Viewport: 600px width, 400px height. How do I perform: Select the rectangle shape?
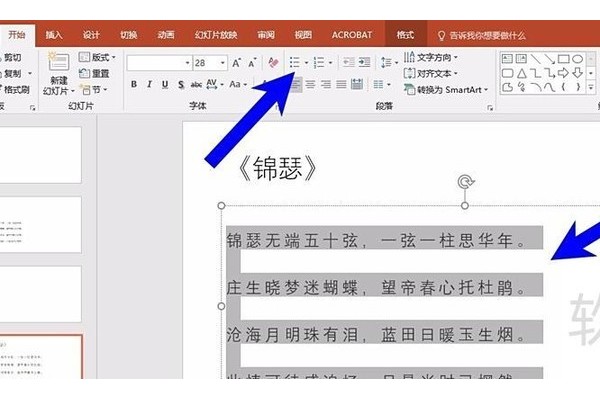pos(563,59)
